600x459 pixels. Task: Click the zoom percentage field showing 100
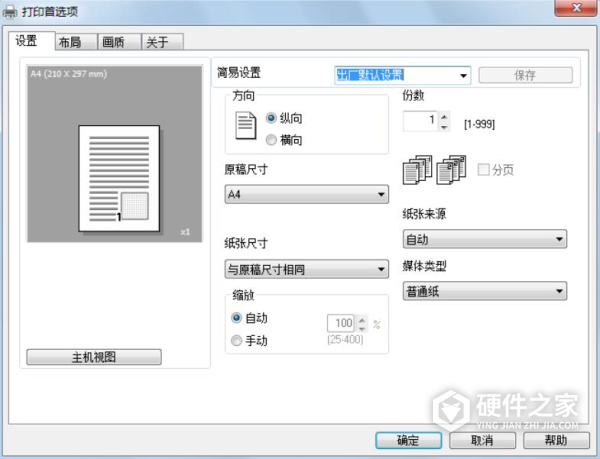point(341,323)
